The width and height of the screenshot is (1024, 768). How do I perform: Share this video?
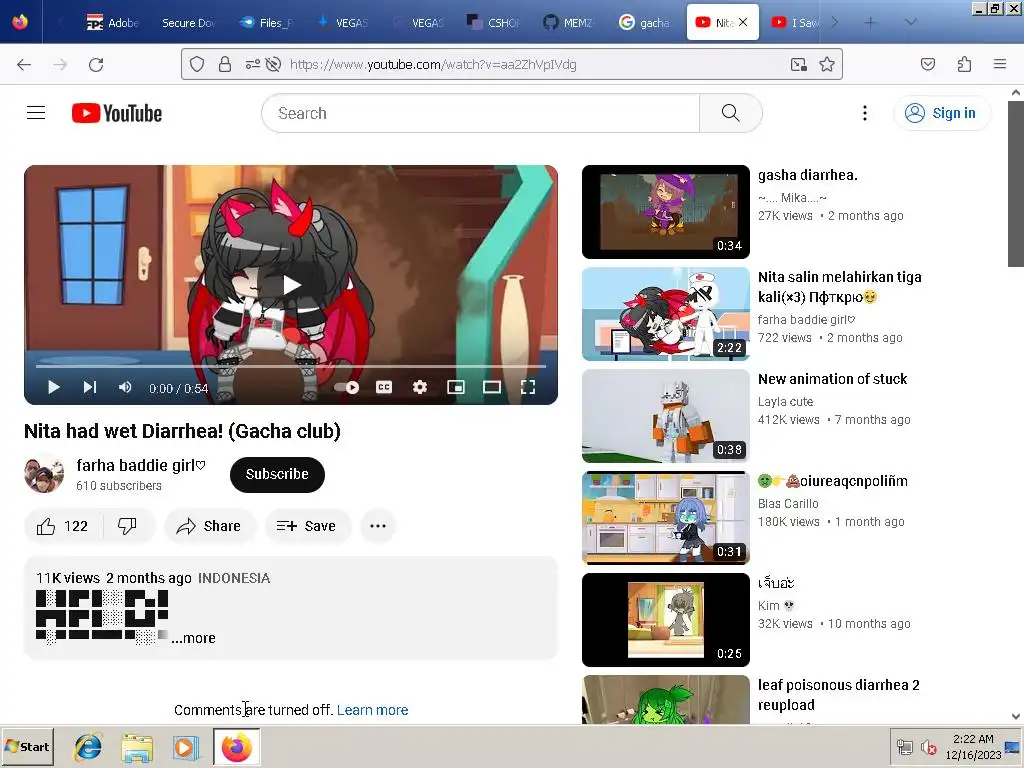[210, 526]
